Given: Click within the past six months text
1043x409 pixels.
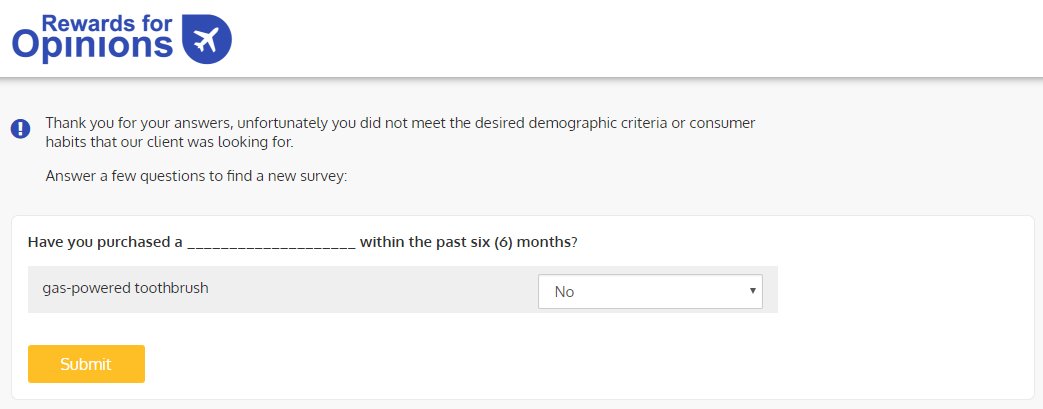Looking at the screenshot, I should [469, 242].
